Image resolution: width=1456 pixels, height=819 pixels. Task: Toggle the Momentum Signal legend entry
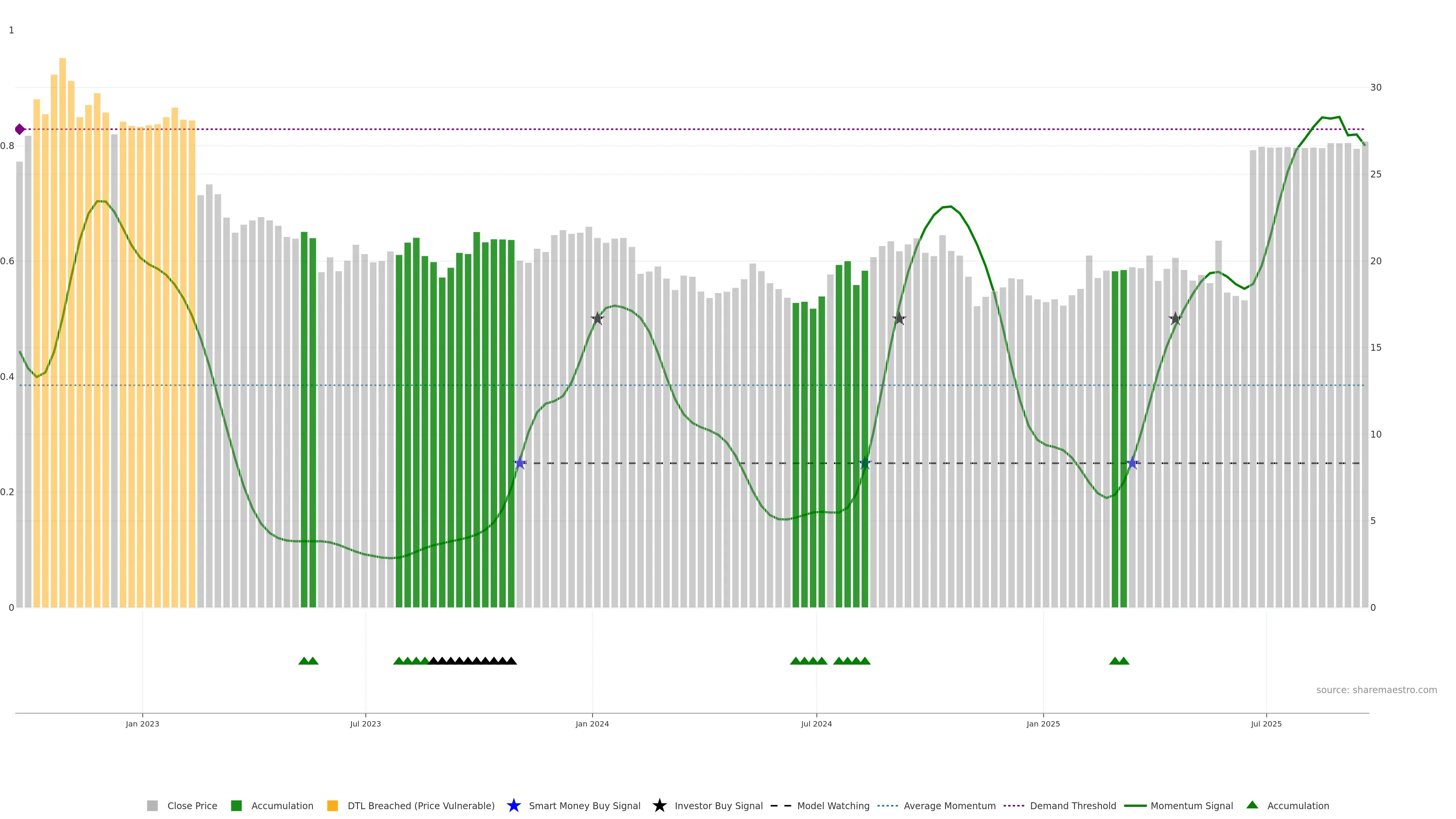pyautogui.click(x=1191, y=806)
